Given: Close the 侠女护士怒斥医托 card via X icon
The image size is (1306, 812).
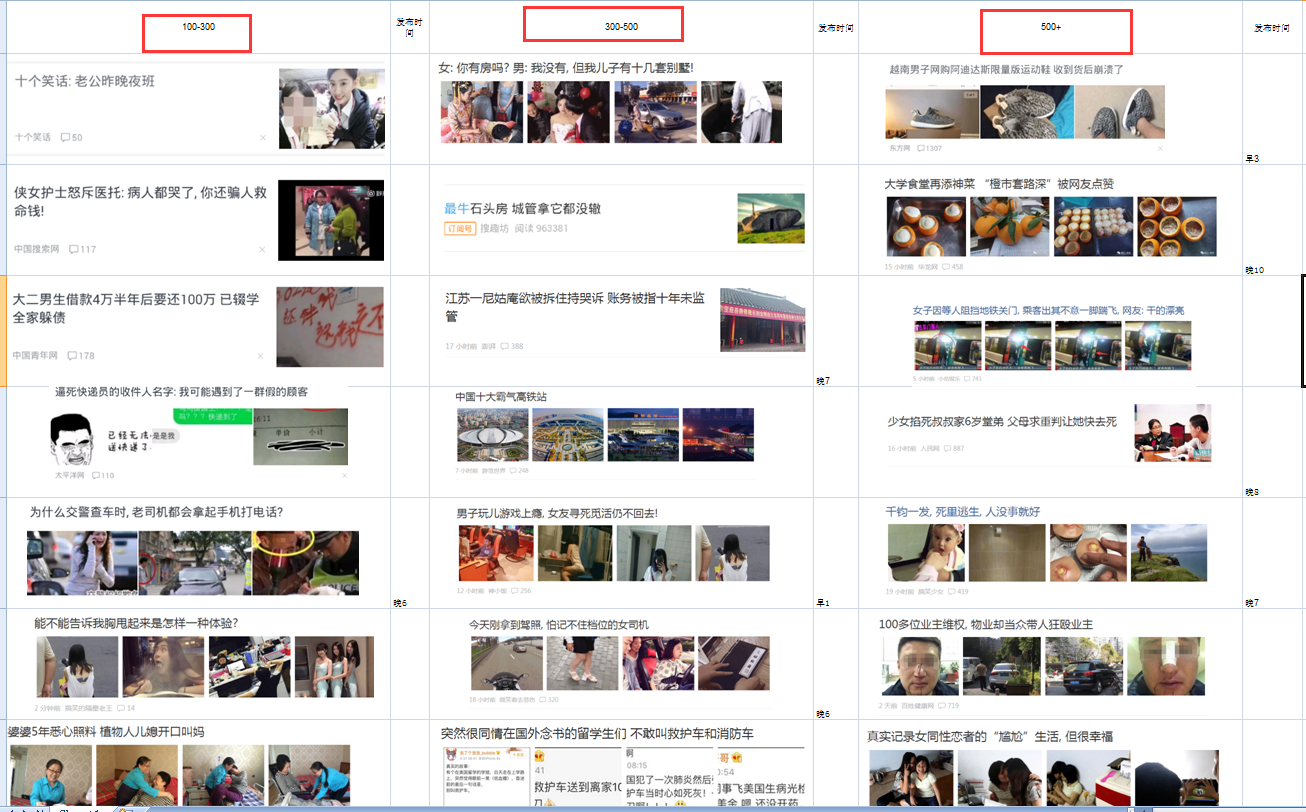Looking at the screenshot, I should pos(263,249).
